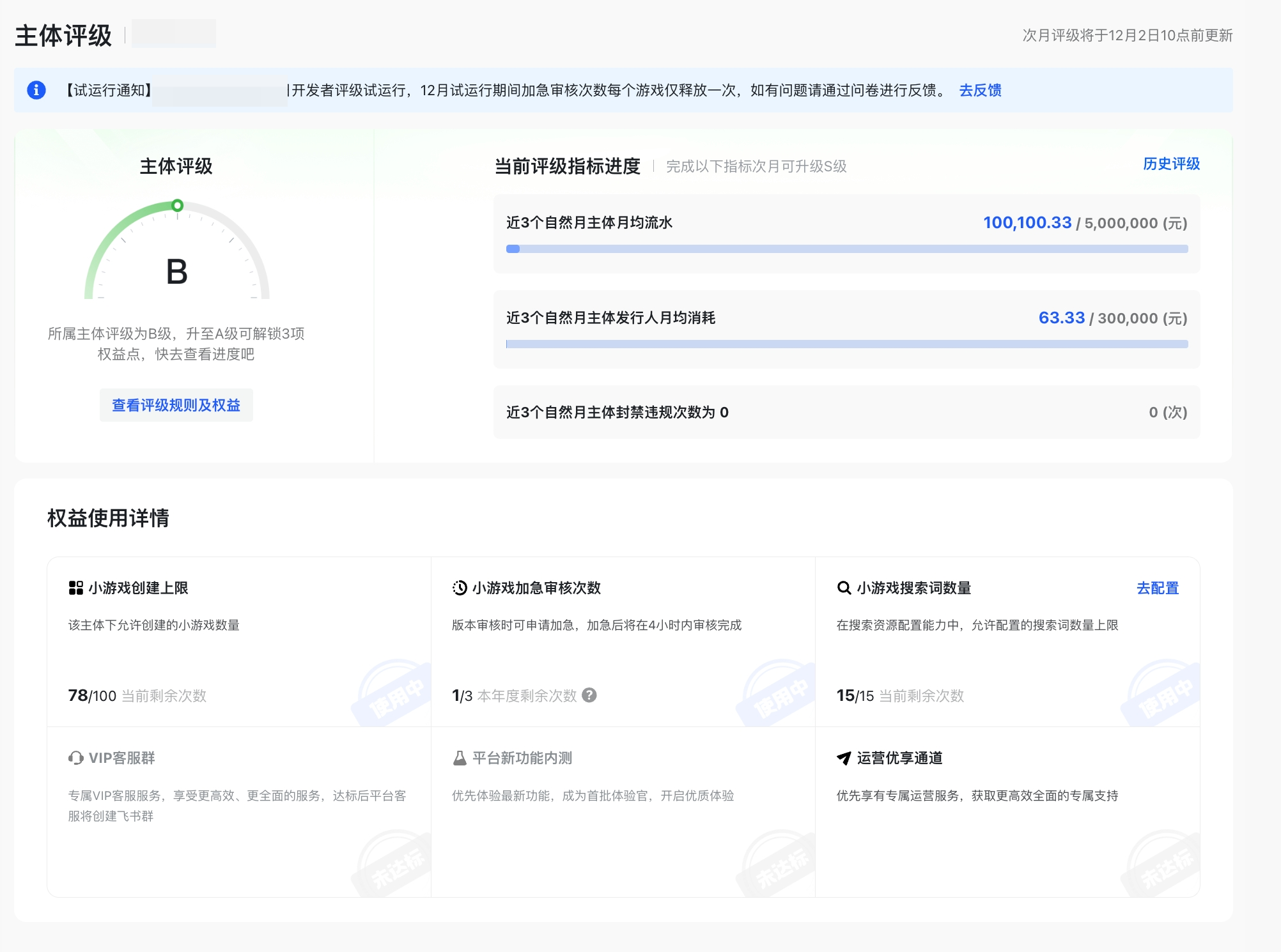Click the green marker on the rating gauge
Screen dimensions: 1281x952
pyautogui.click(x=178, y=205)
